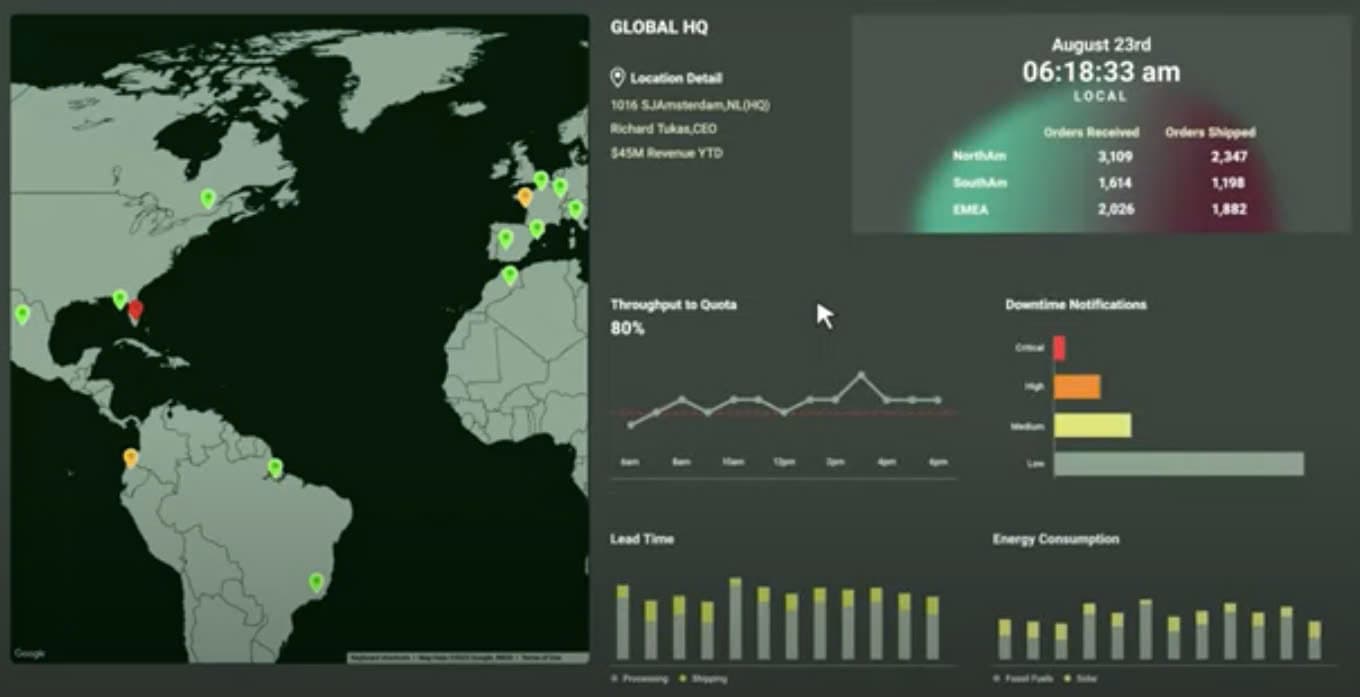Click the SouthAm row label
Viewport: 1360px width, 697px height.
980,183
